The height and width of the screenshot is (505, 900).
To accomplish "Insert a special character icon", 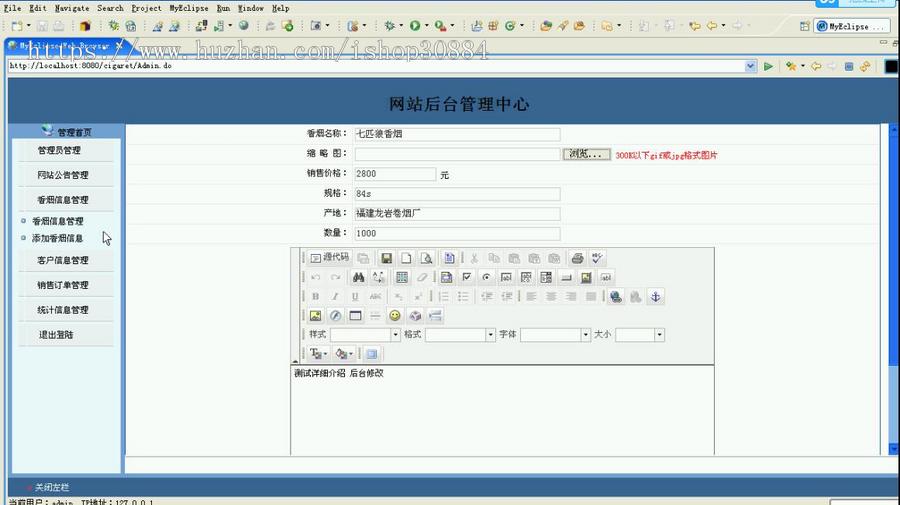I will [x=415, y=316].
